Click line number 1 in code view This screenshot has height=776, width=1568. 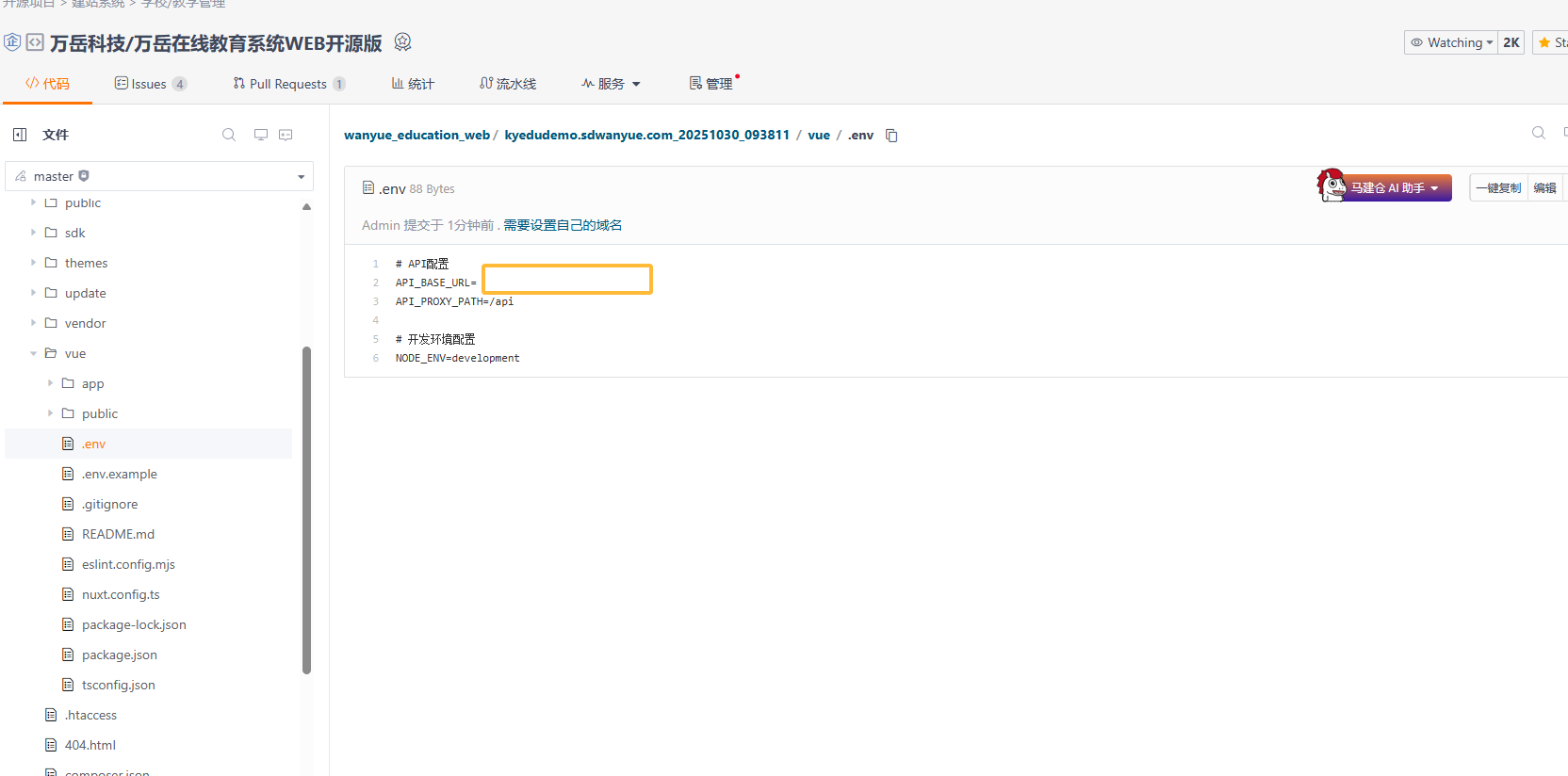click(375, 264)
